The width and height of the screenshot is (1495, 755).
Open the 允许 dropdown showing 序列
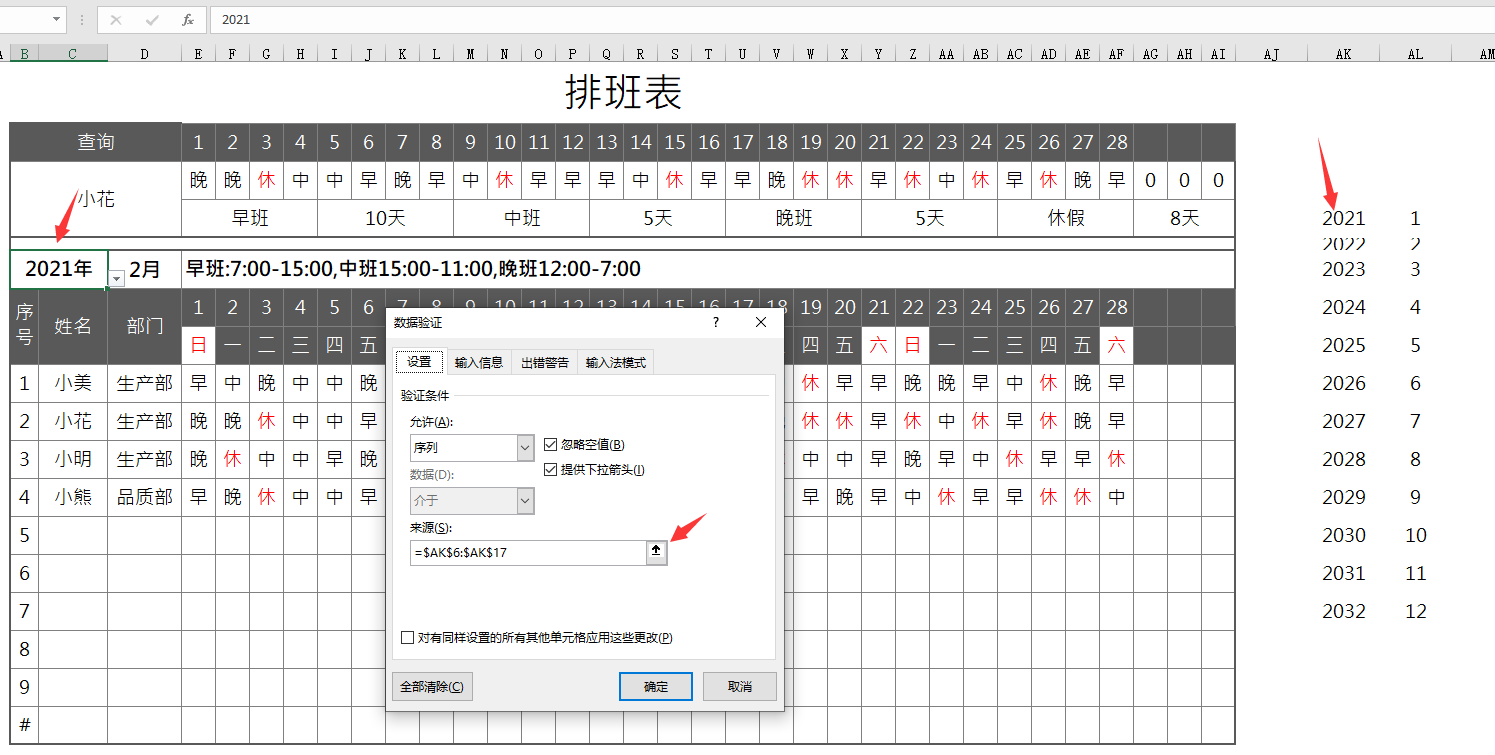tap(525, 448)
